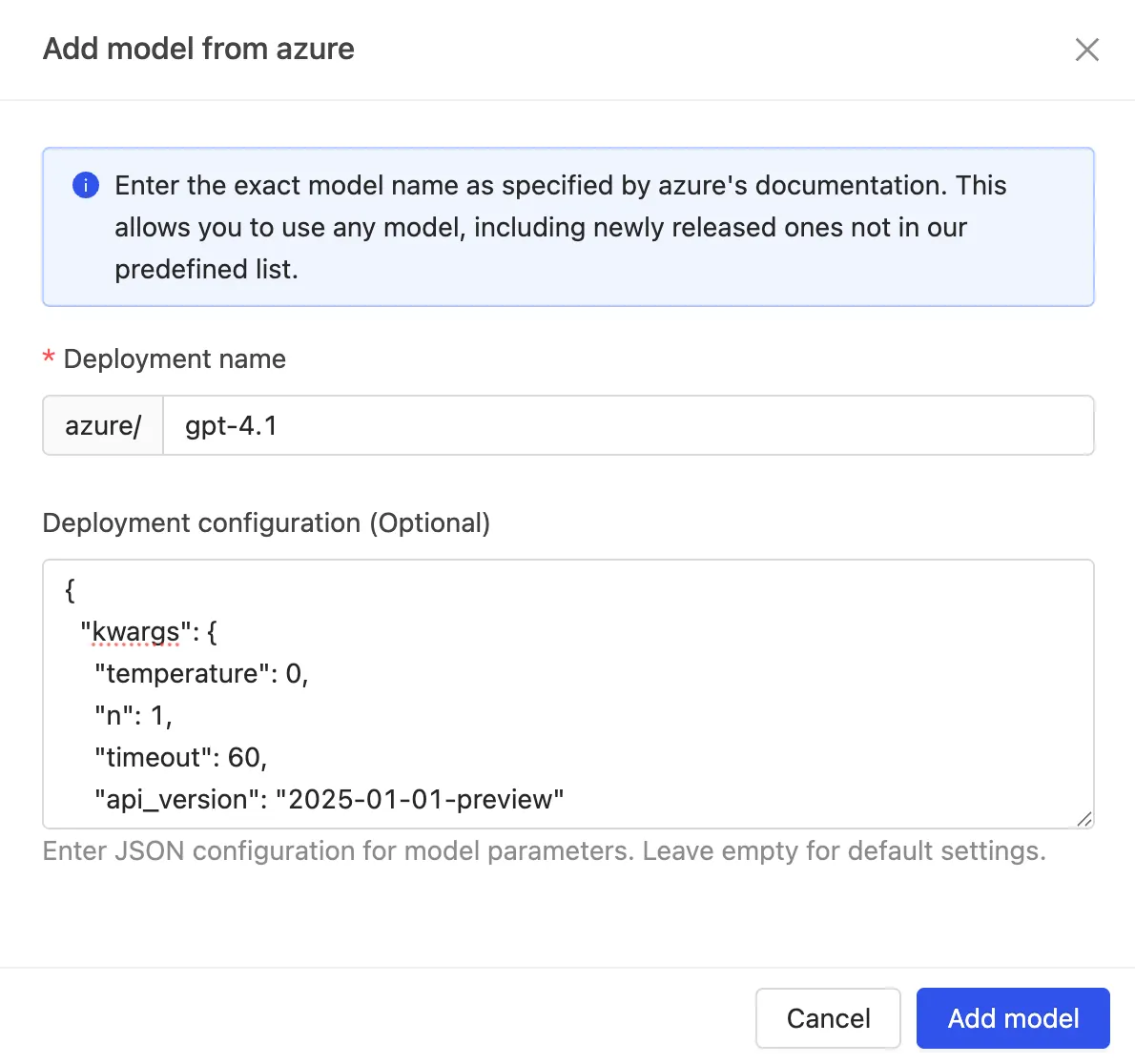Click the Deployment name field label
This screenshot has width=1135, height=1064.
point(174,358)
